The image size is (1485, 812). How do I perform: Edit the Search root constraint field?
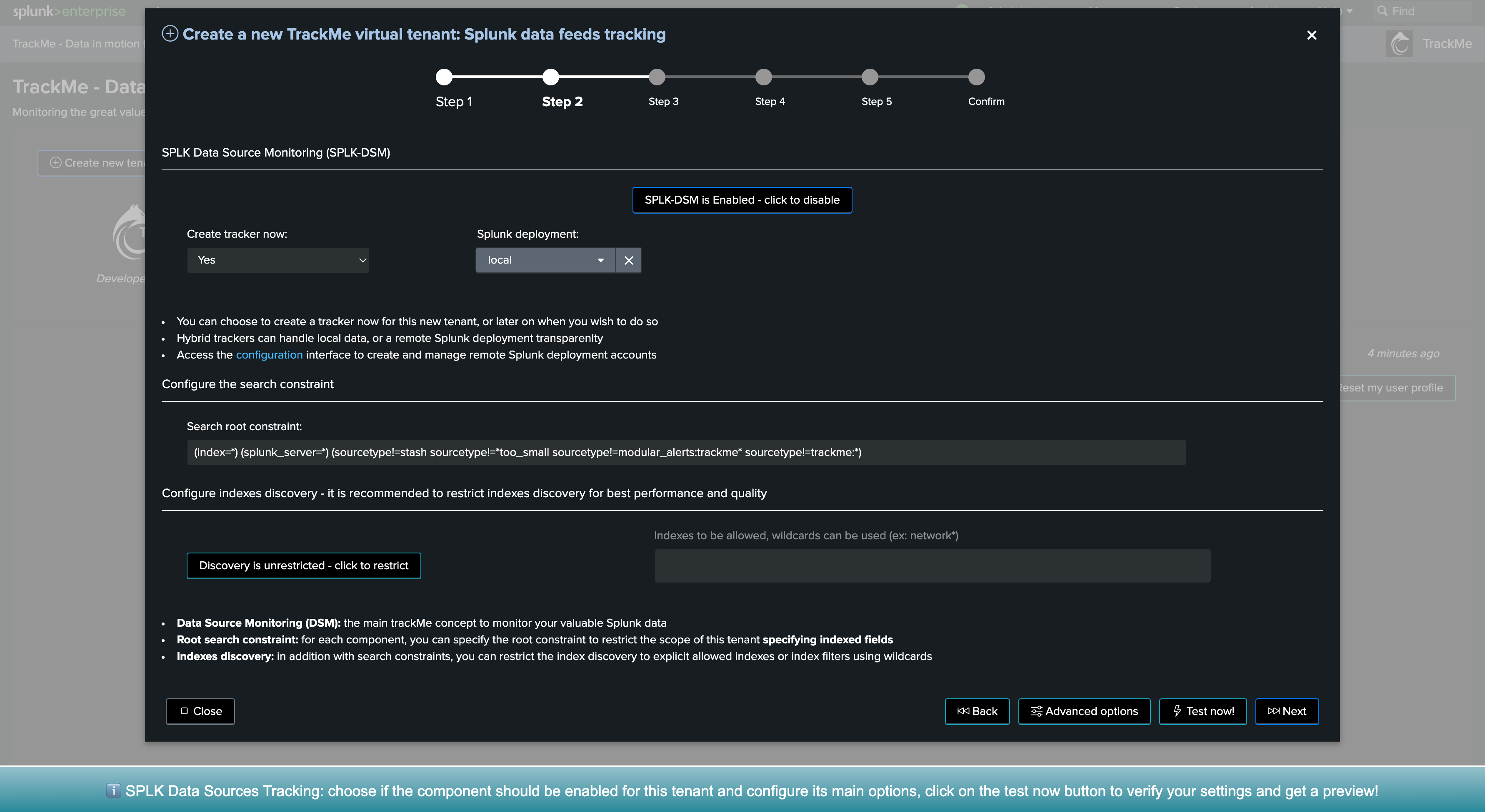[686, 452]
